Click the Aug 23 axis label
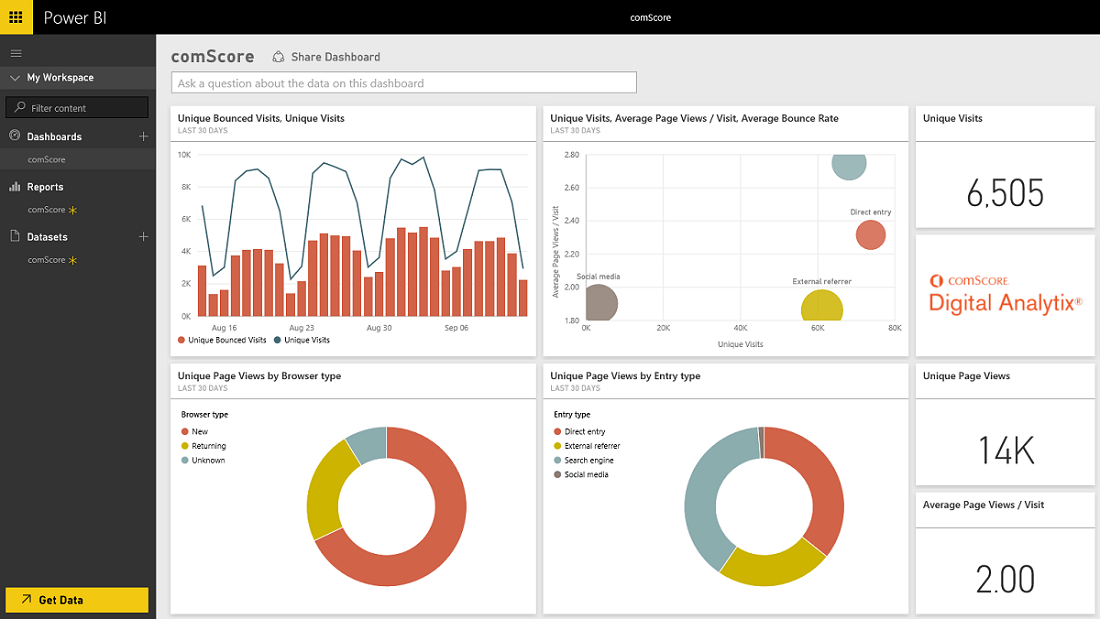 (x=302, y=328)
